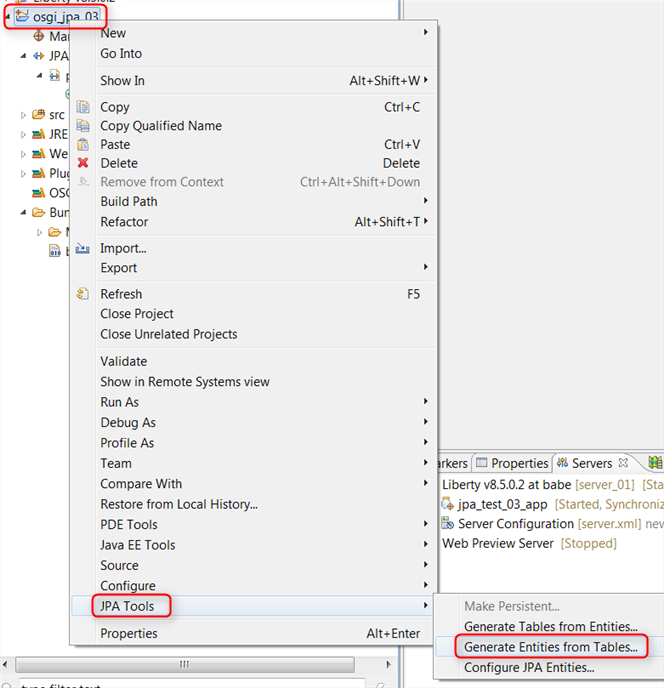Open the New submenu arrow
The width and height of the screenshot is (664, 688).
click(426, 33)
